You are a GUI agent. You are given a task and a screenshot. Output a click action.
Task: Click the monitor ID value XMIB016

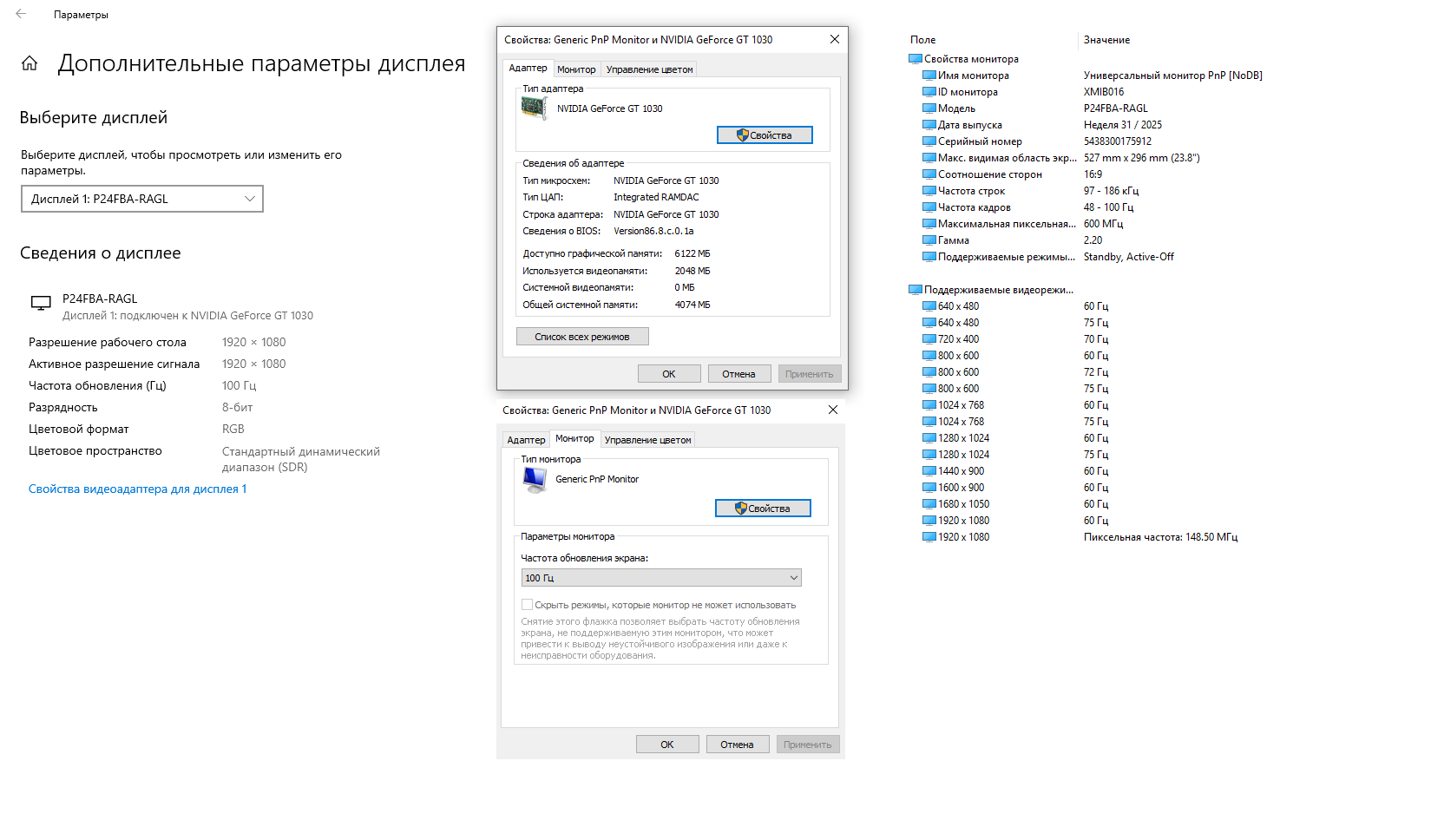pos(1104,92)
